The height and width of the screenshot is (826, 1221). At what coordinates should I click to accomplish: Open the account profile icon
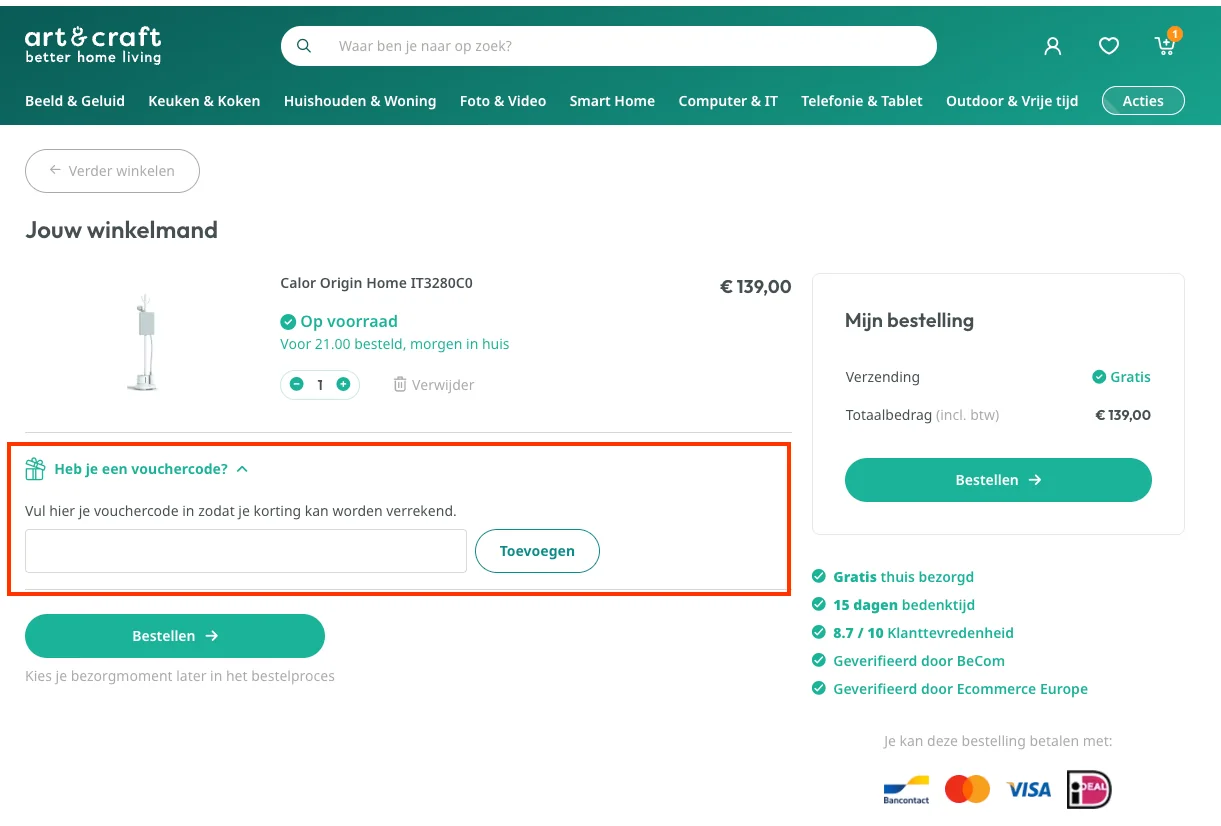(1052, 45)
